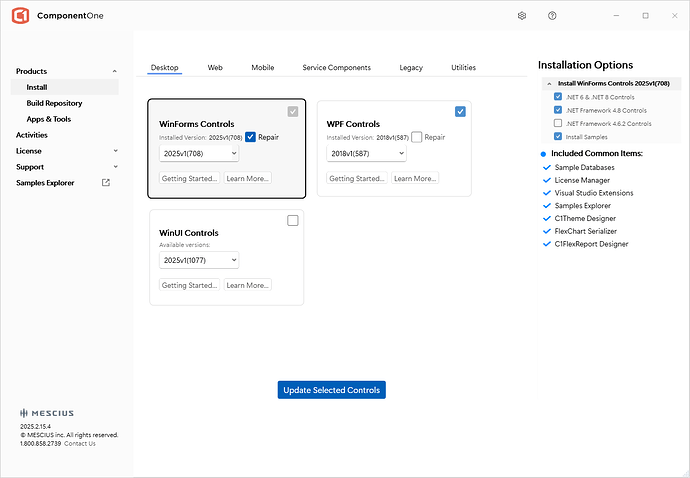Screen dimensions: 690x478
Task: Open help via question mark icon
Action: tap(552, 16)
